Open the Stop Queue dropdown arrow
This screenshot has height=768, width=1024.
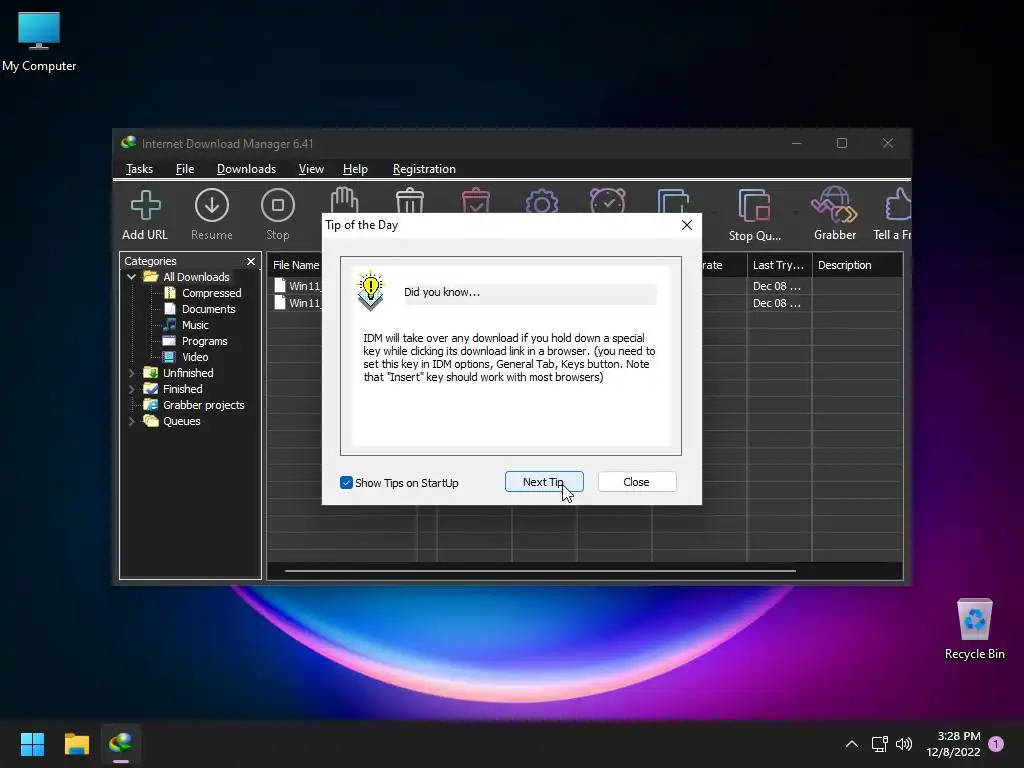pyautogui.click(x=795, y=212)
